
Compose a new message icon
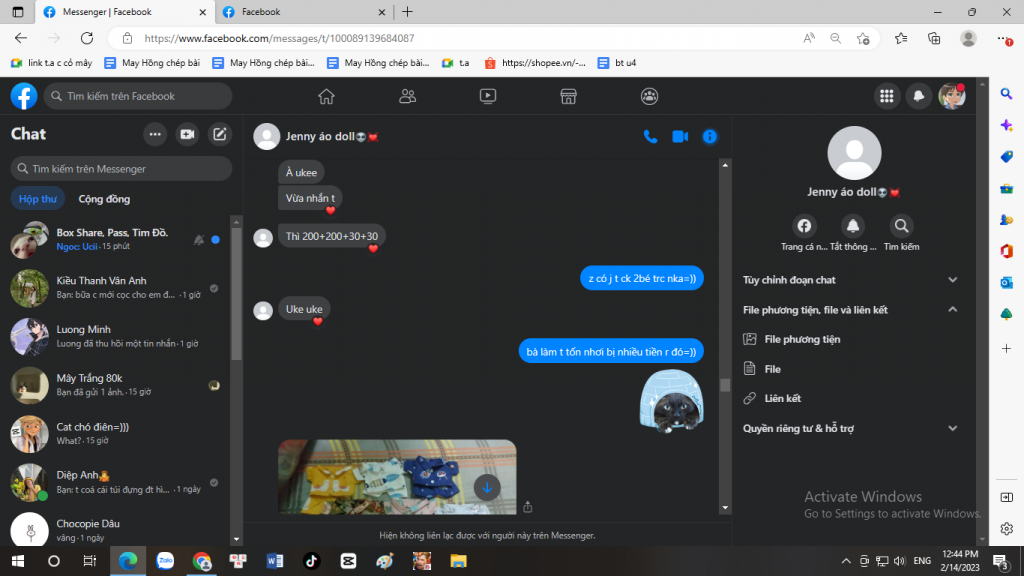[220, 134]
